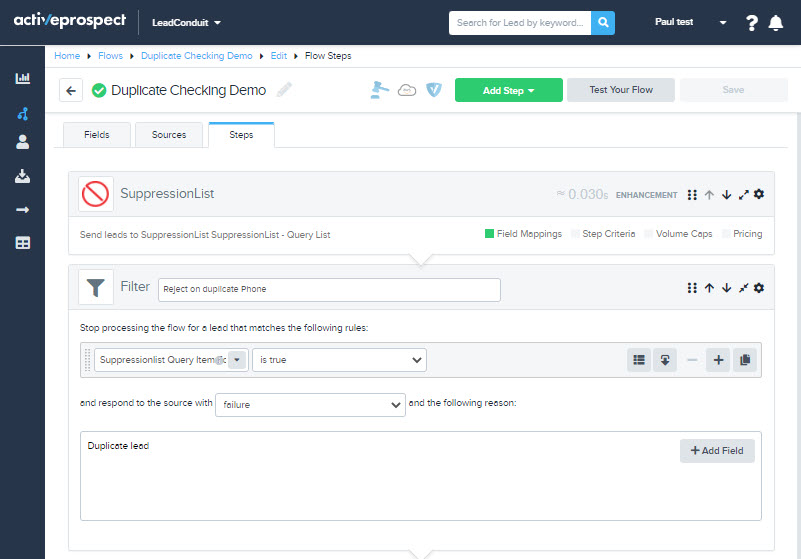Screen dimensions: 801x559
Task: Open Edit breadcrumb link
Action: point(278,56)
